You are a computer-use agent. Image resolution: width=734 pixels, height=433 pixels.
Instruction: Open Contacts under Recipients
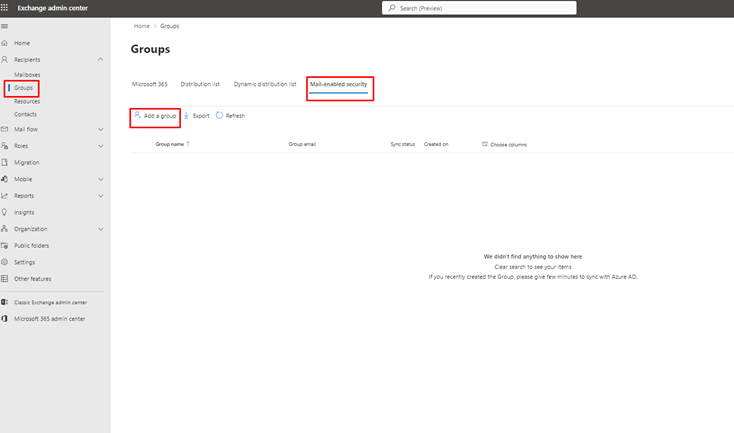tap(25, 114)
